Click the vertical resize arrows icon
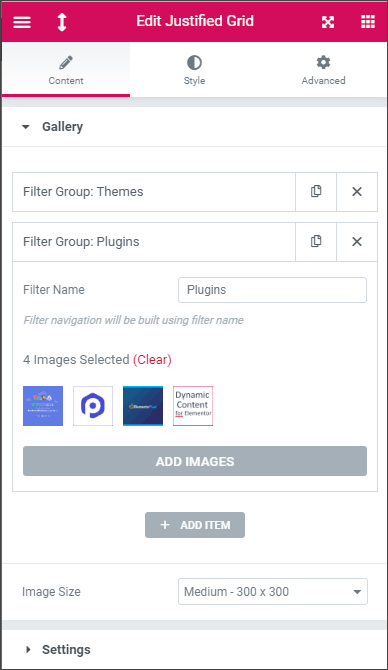 point(62,22)
